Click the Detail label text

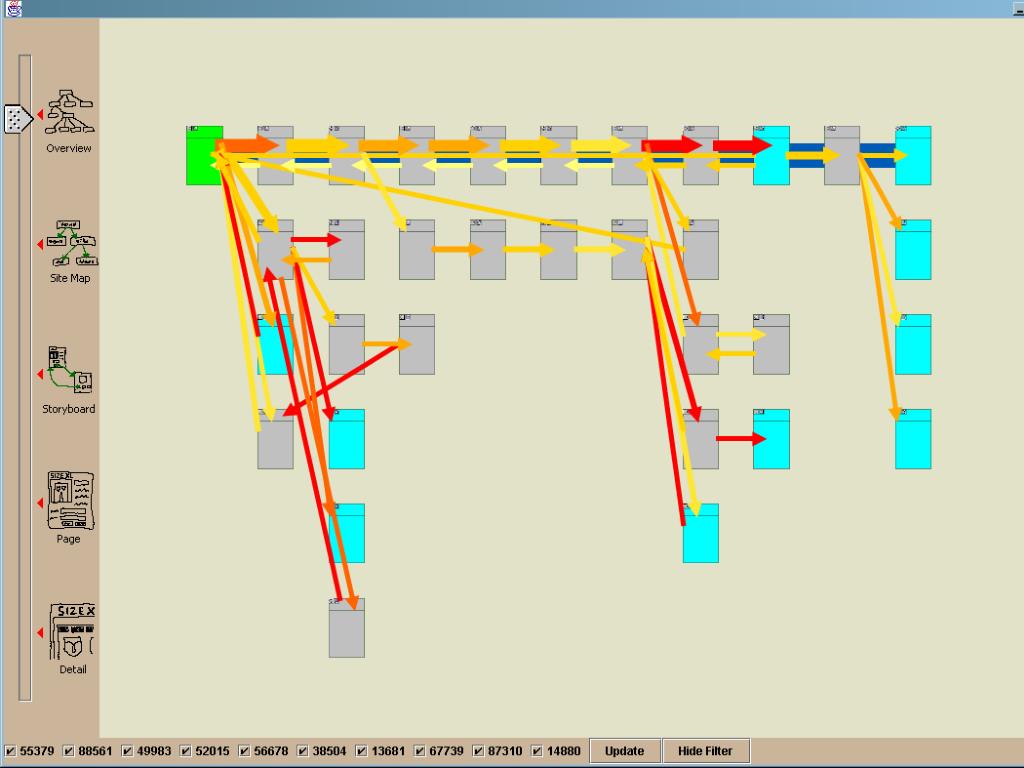tap(72, 669)
